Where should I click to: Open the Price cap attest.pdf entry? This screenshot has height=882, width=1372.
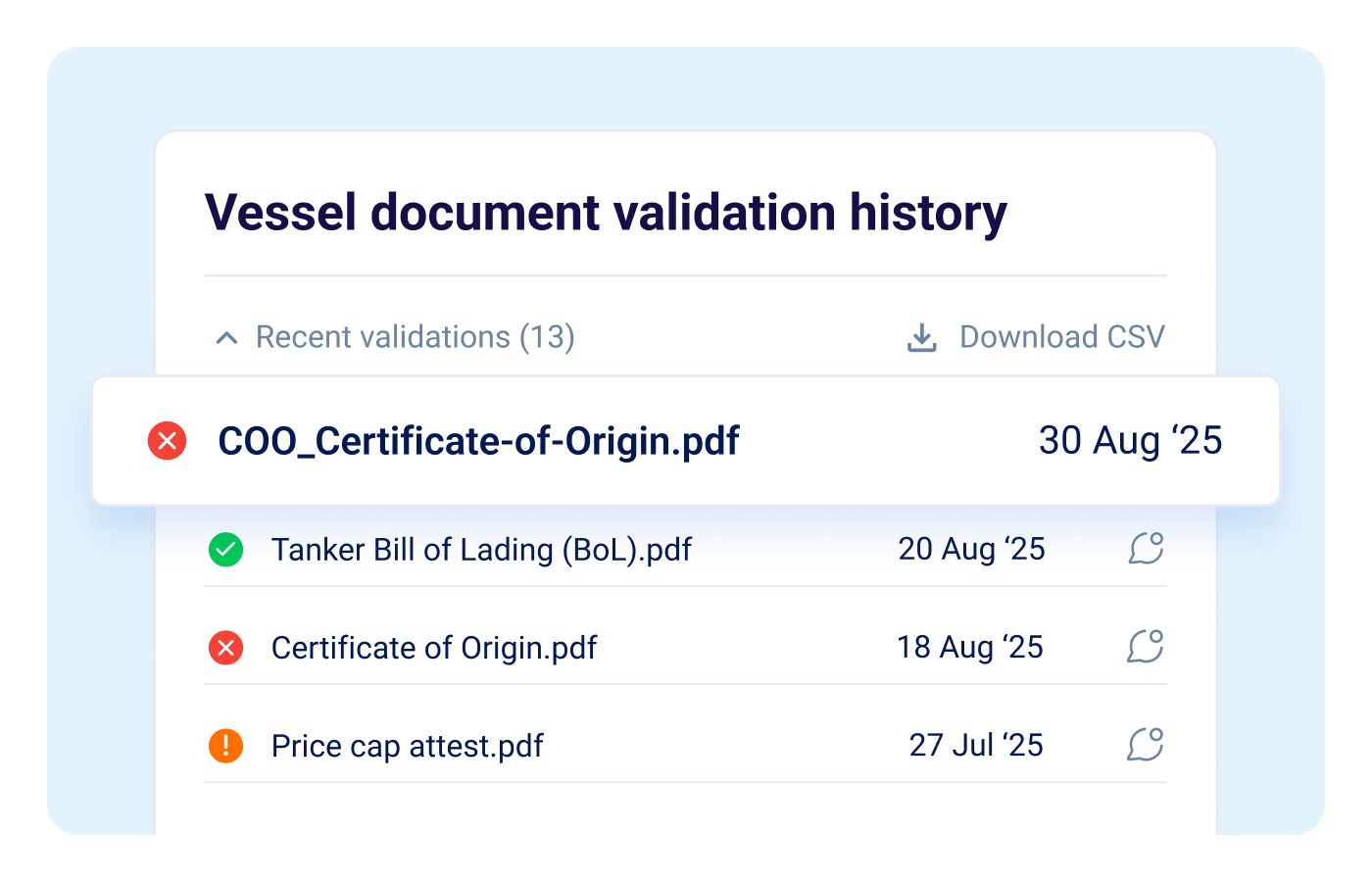coord(407,746)
